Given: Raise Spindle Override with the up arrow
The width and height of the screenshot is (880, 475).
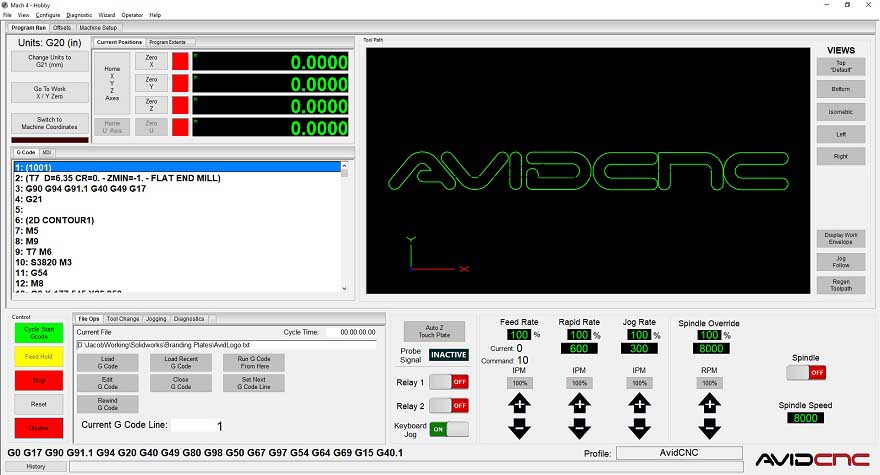Looking at the screenshot, I should click(x=709, y=403).
